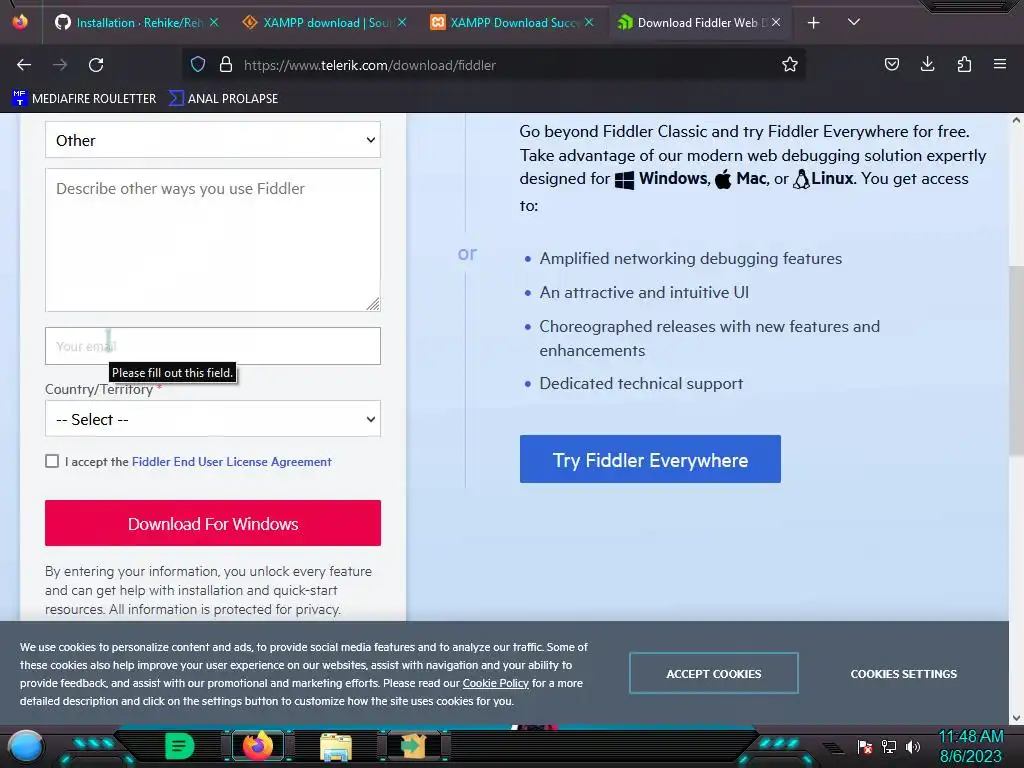
Task: Click the Firefox logo icon in the tab bar
Action: tap(20, 22)
